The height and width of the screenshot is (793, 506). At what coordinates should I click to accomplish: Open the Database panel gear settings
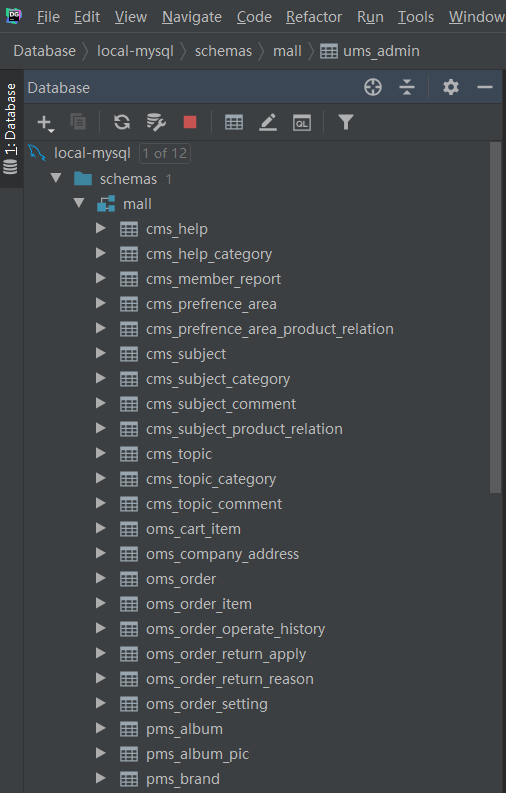pos(451,87)
